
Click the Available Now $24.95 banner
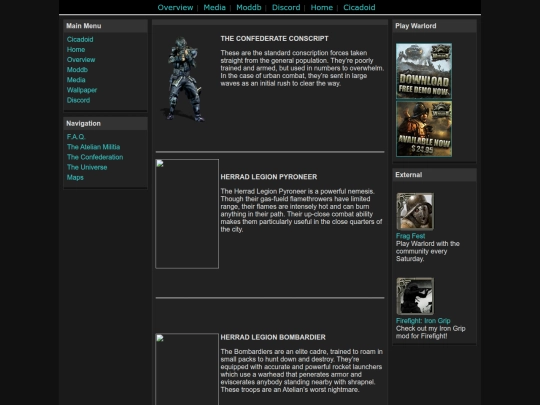[424, 129]
